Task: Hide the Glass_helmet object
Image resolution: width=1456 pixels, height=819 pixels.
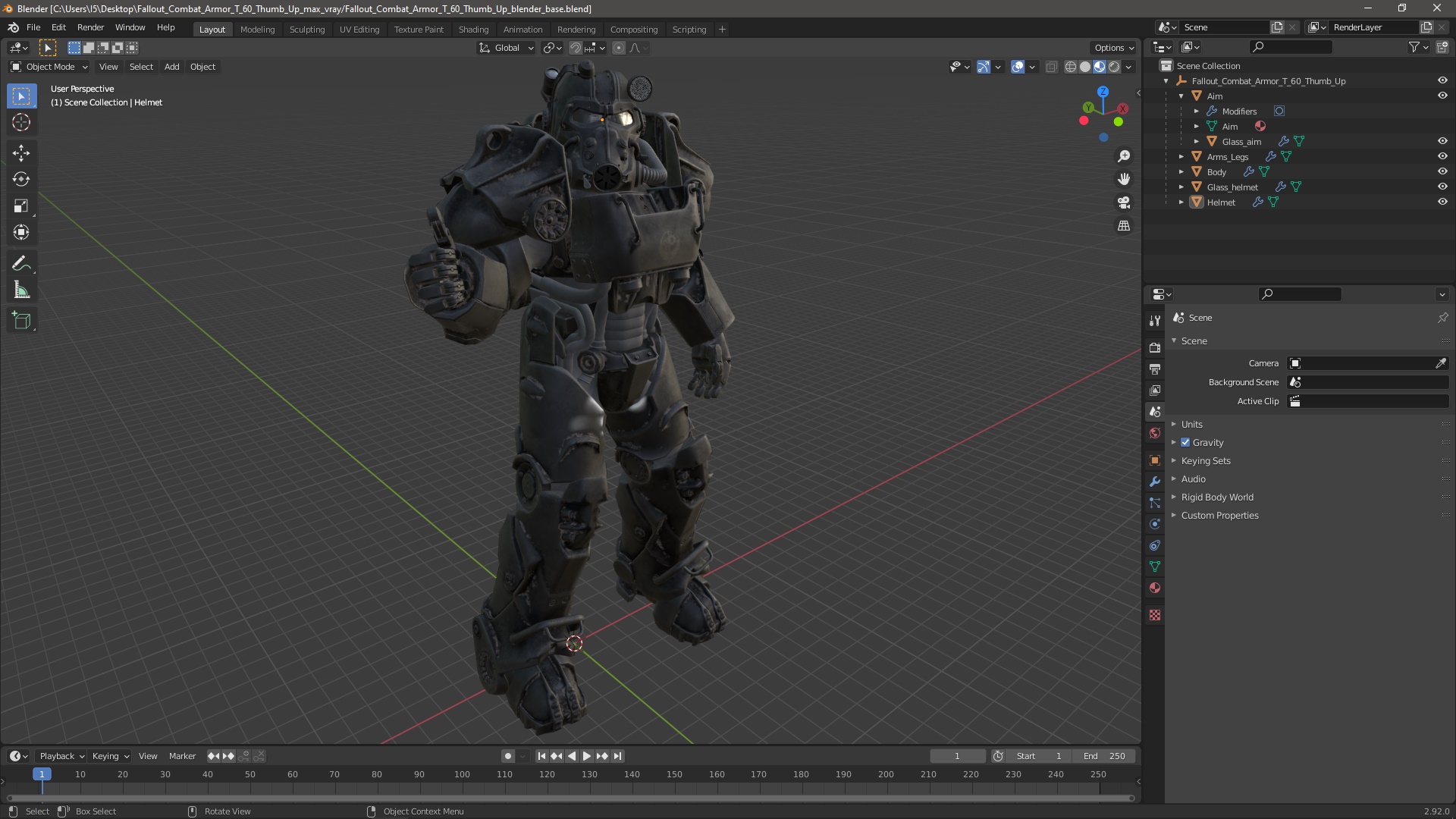Action: click(1442, 187)
